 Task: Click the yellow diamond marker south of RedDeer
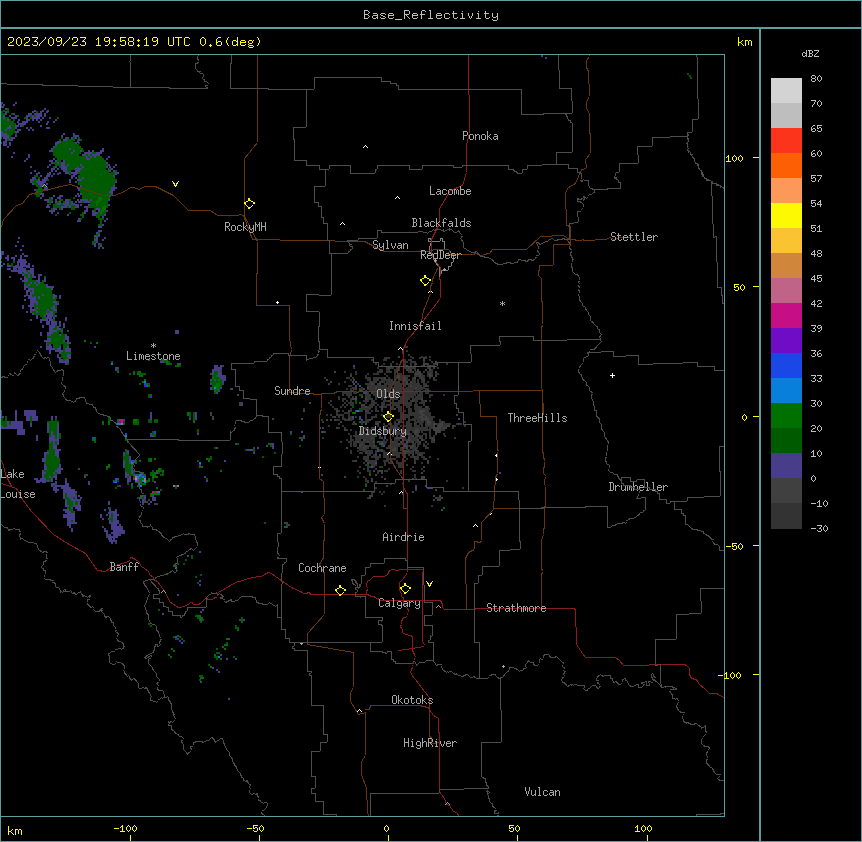pos(425,281)
